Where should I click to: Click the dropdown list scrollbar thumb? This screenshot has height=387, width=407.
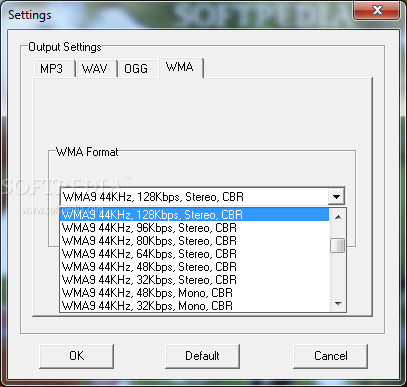(338, 245)
